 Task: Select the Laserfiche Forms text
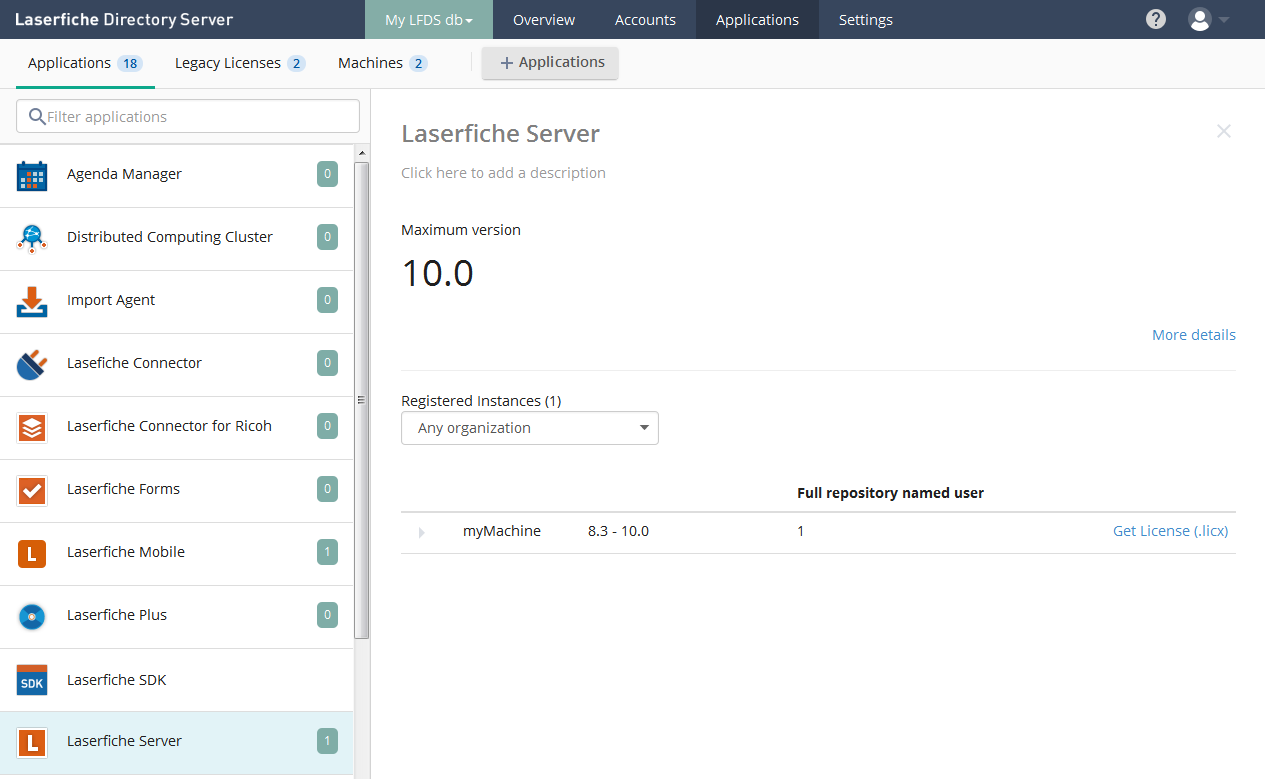(123, 489)
